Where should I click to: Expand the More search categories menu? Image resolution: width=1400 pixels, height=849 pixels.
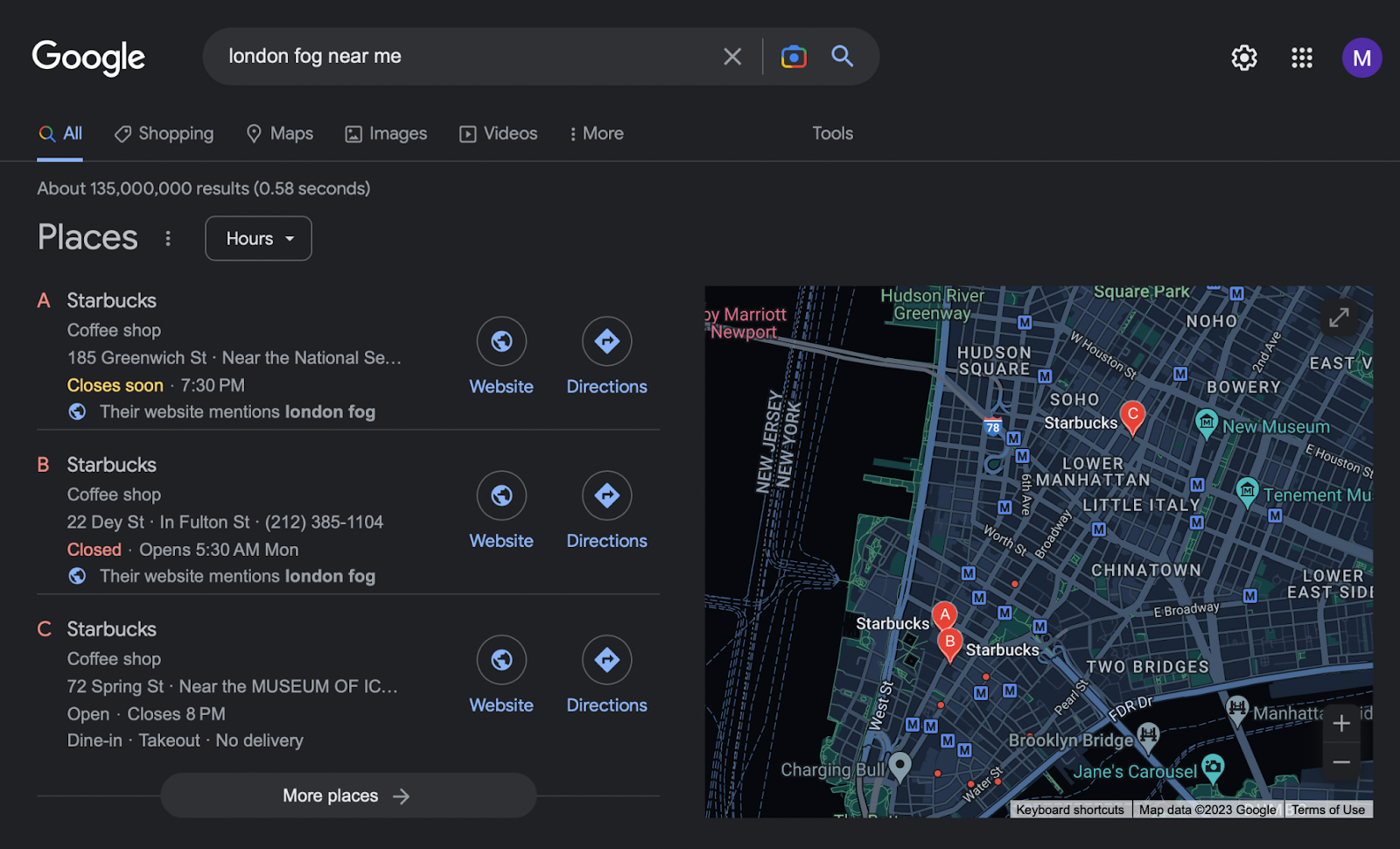coord(596,134)
